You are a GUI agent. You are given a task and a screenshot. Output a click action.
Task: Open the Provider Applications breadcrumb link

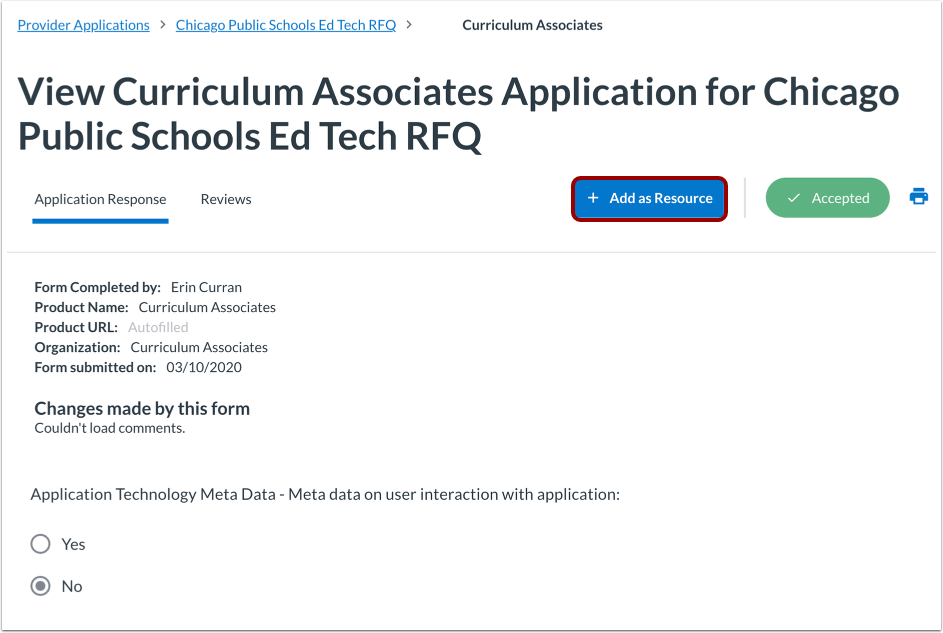tap(84, 25)
